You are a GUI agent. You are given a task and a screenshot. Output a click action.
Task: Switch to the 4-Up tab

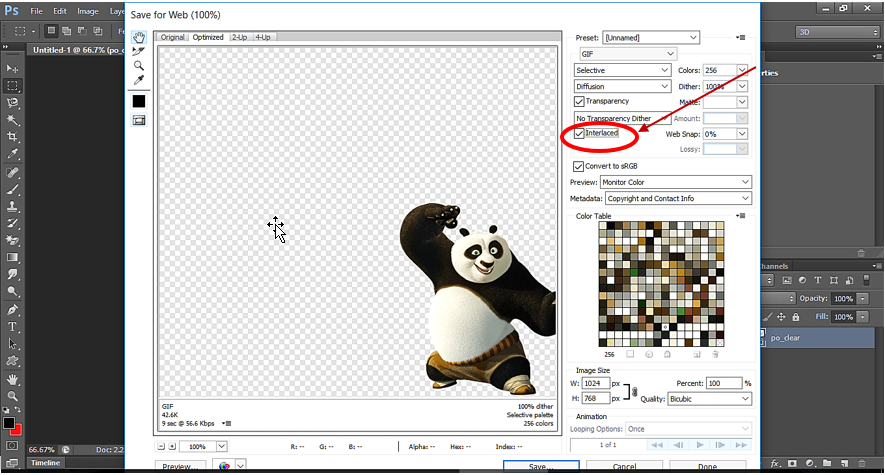click(263, 37)
